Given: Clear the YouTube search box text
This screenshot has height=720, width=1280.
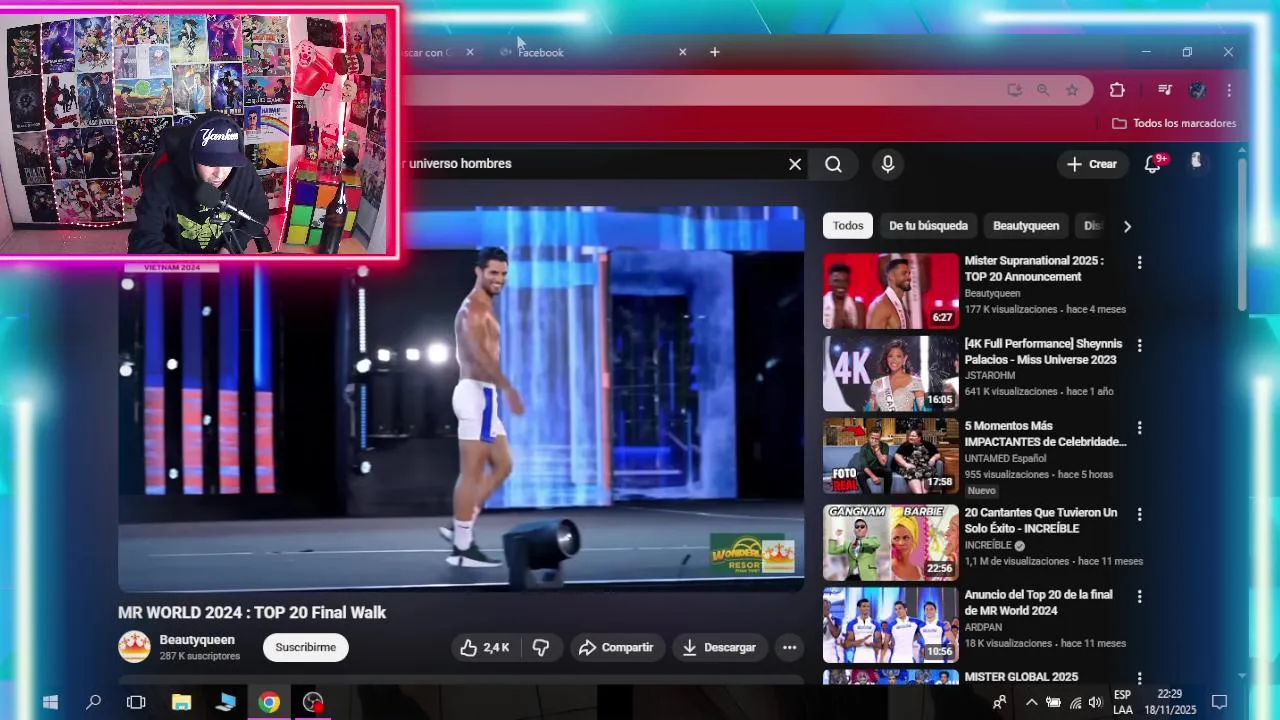Looking at the screenshot, I should tap(795, 164).
